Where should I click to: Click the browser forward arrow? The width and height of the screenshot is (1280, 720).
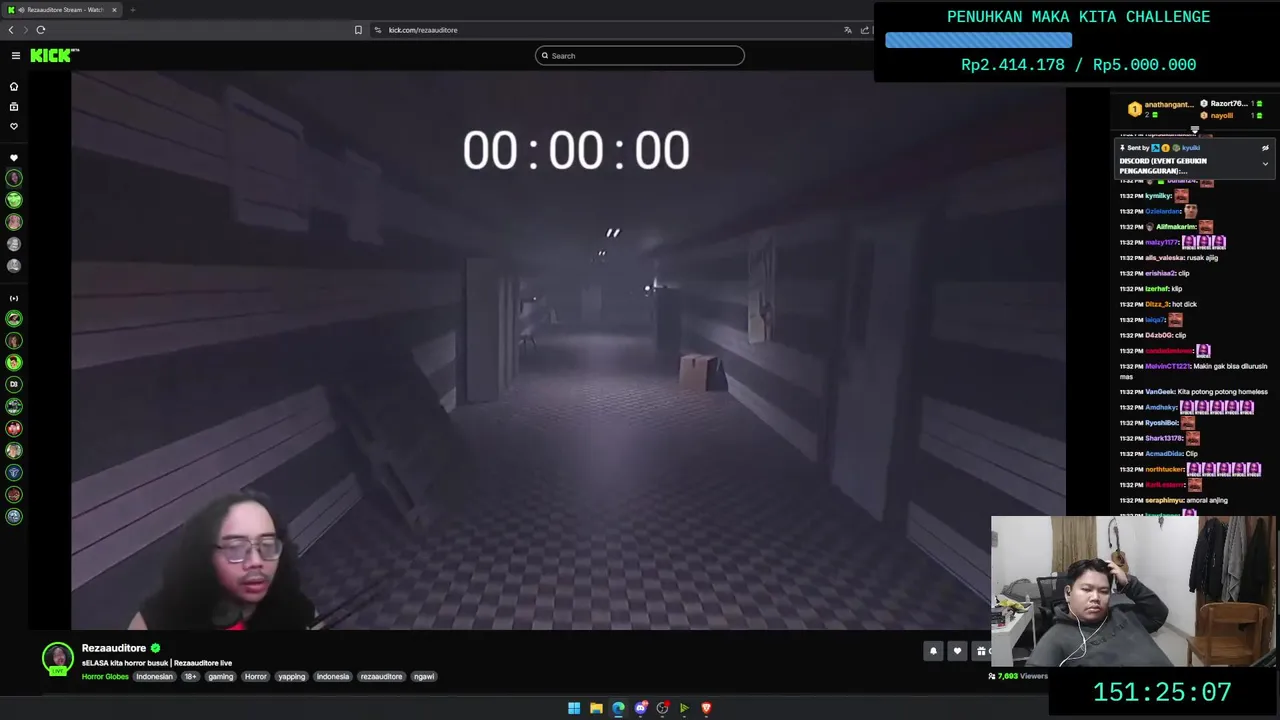pyautogui.click(x=26, y=30)
